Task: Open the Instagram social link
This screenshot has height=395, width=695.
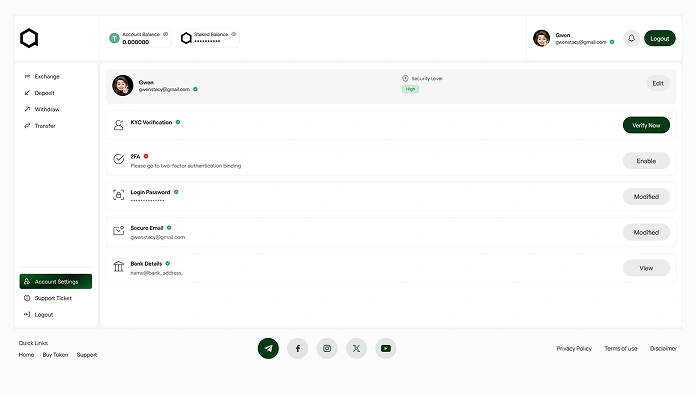Action: [327, 348]
